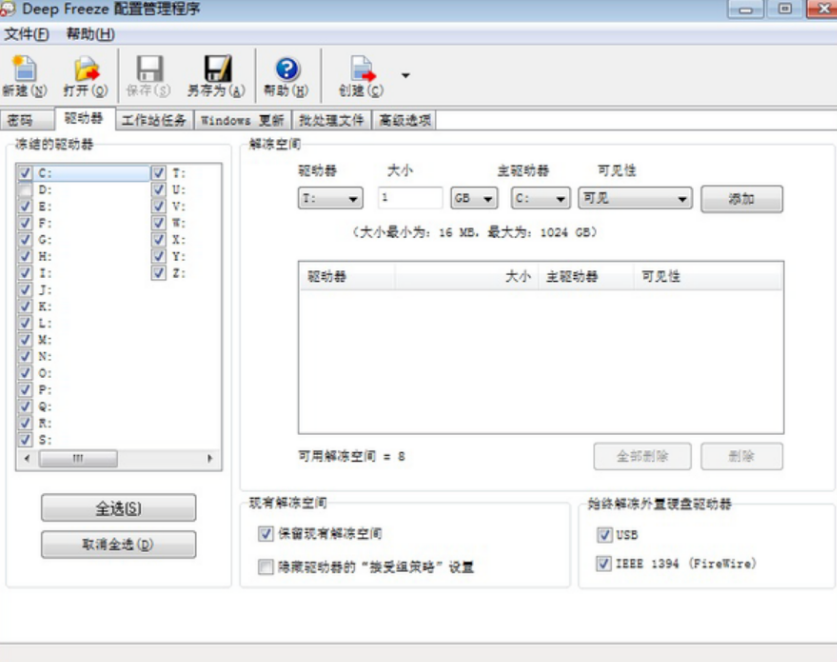The width and height of the screenshot is (837, 662).
Task: Enable 隐藏驱动器的“接受组策略”设置 checkbox
Action: pos(265,566)
